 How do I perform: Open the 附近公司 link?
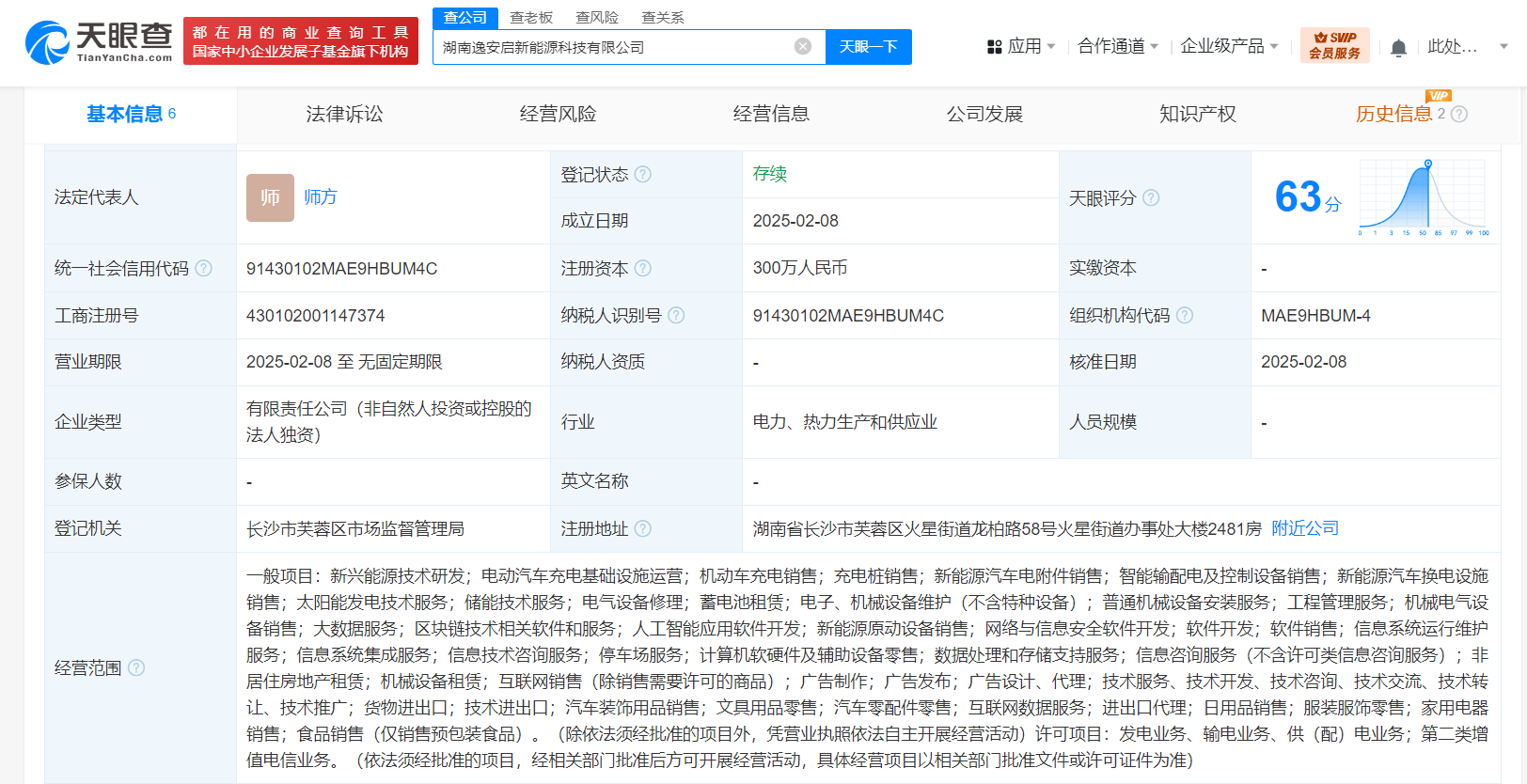1305,528
